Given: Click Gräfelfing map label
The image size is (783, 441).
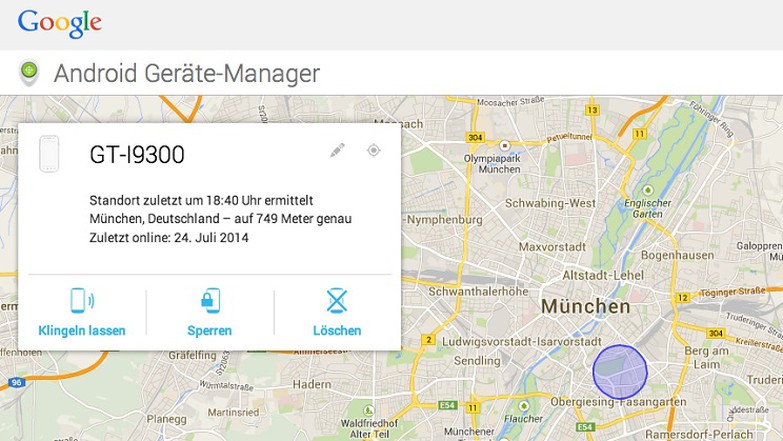Looking at the screenshot, I should coord(192,356).
